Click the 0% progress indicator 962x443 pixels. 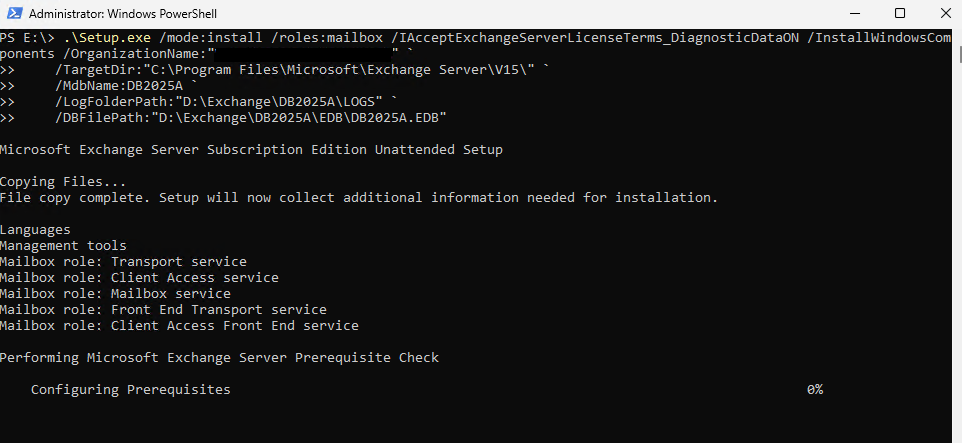tap(815, 390)
